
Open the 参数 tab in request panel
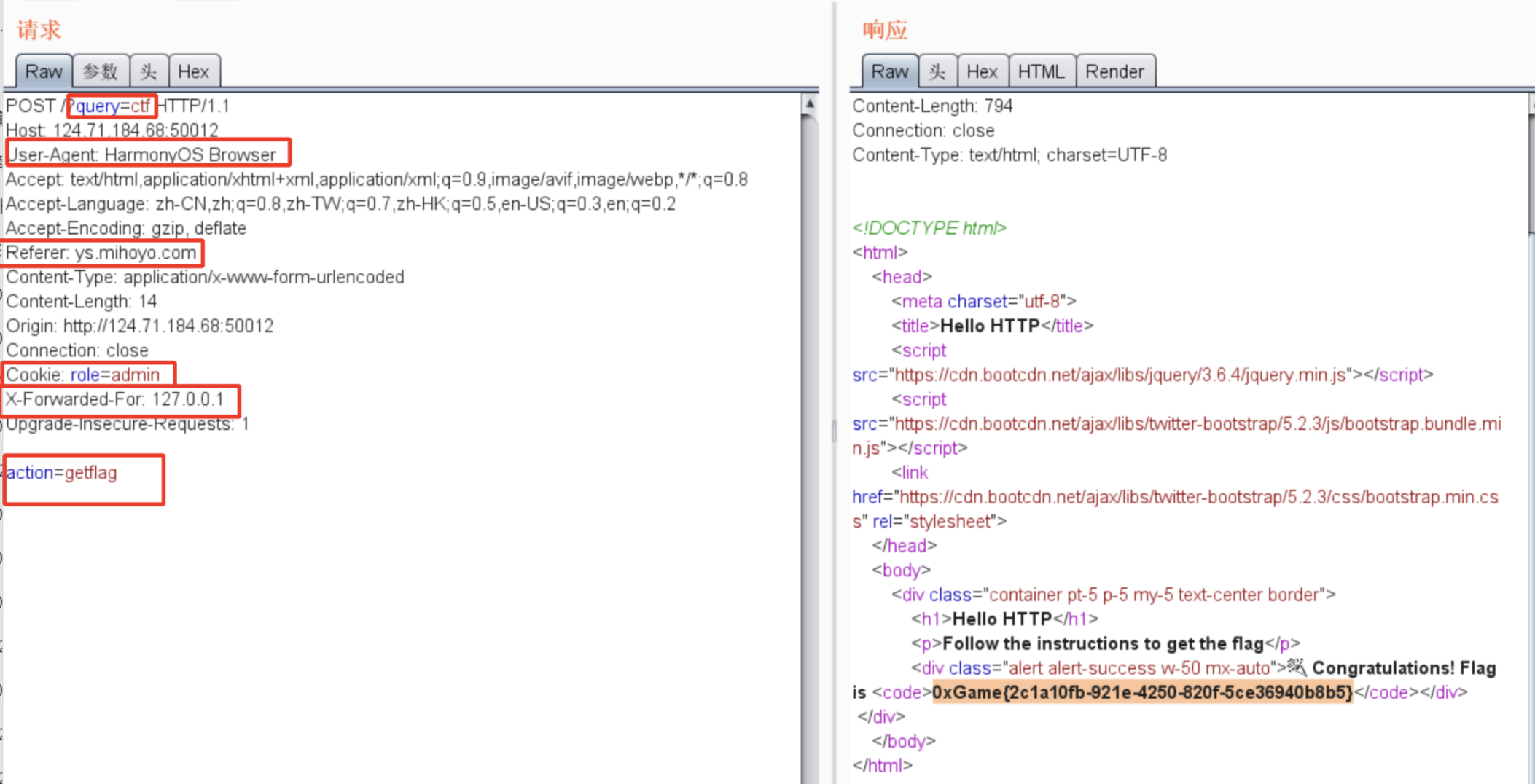pyautogui.click(x=101, y=71)
